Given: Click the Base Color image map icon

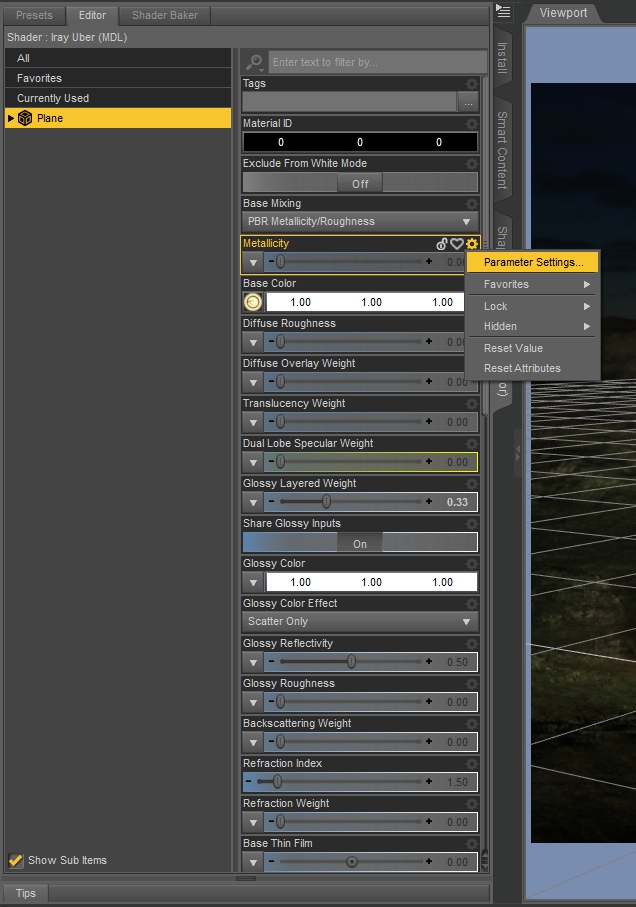Looking at the screenshot, I should 253,302.
